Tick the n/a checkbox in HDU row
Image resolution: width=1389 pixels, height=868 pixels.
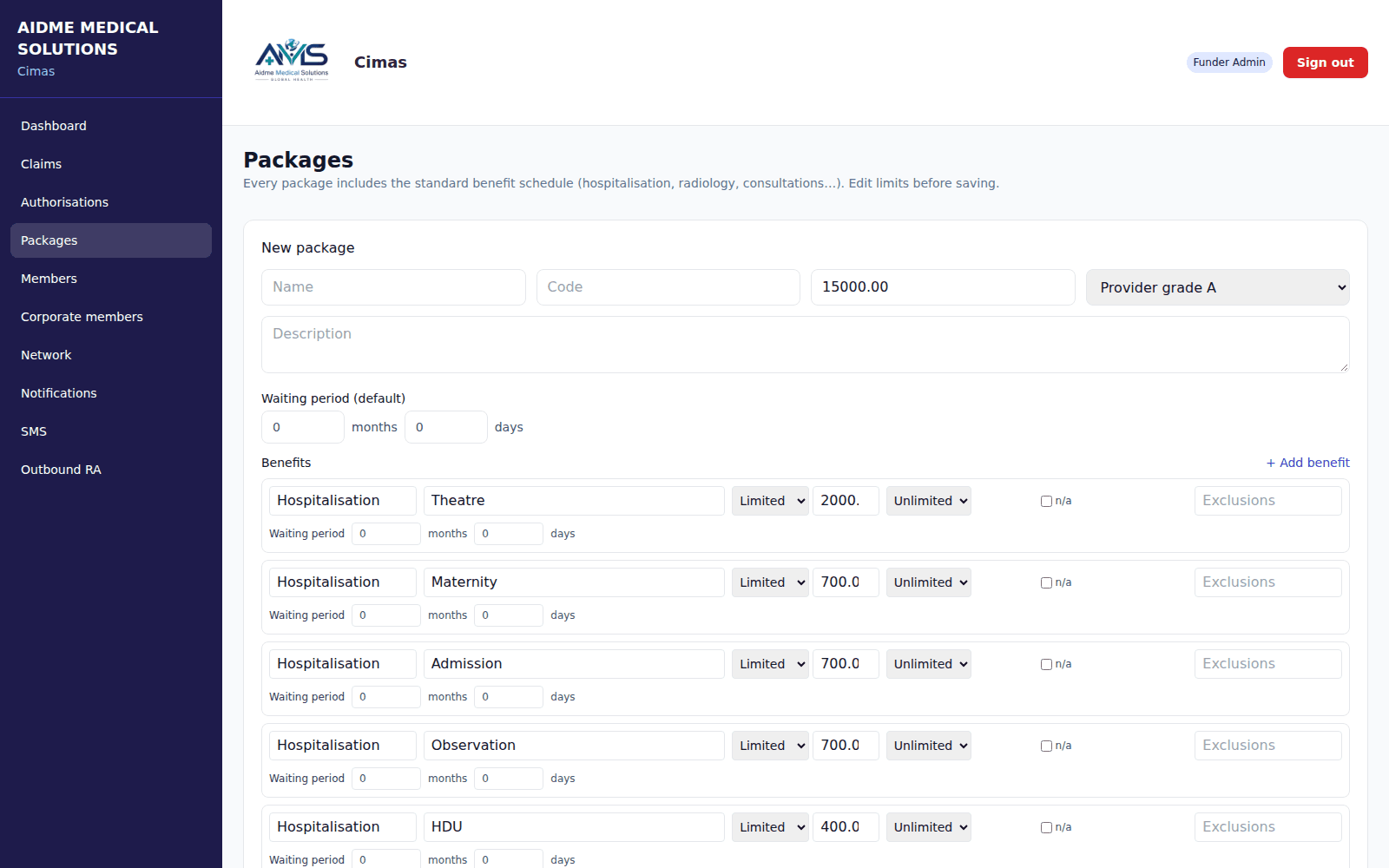point(1046,827)
